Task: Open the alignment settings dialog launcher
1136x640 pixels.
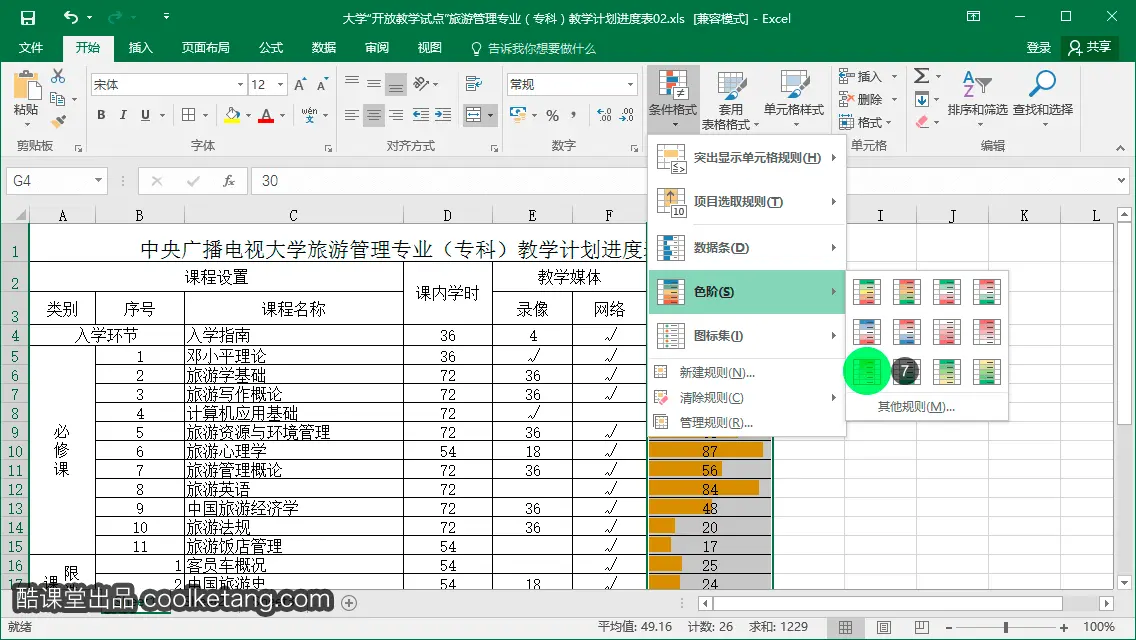Action: coord(494,148)
